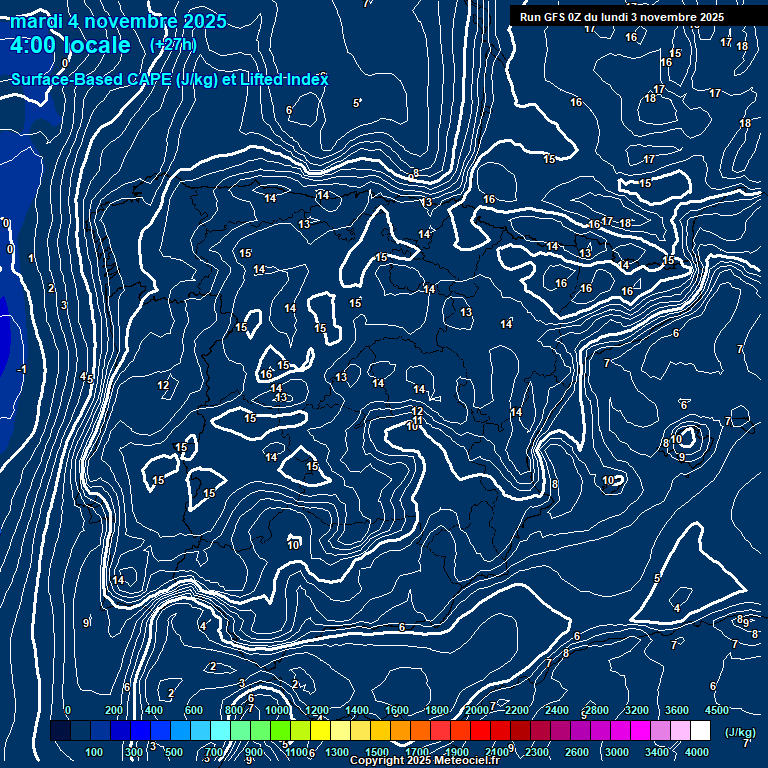Click the 'Copyright 2025 Meteociel.fr' text
This screenshot has height=768, width=768.
[425, 760]
